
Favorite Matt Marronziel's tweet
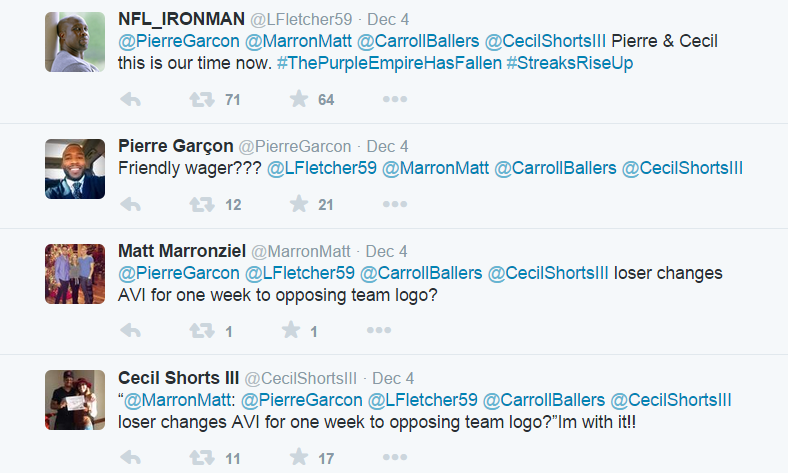pos(291,330)
